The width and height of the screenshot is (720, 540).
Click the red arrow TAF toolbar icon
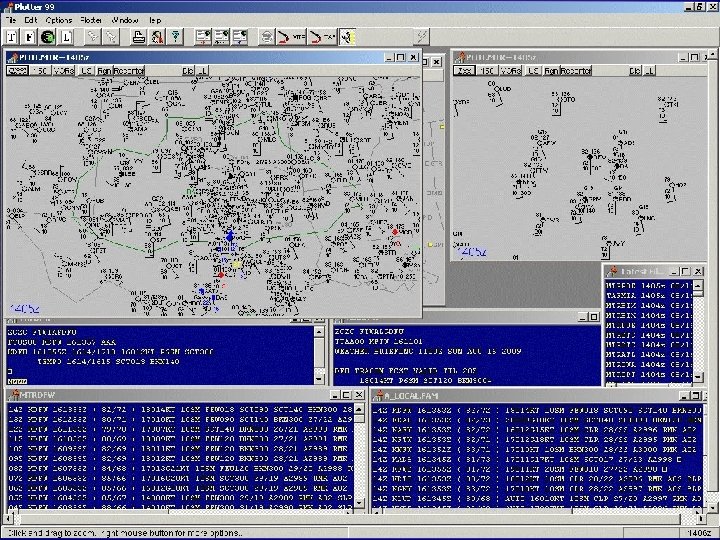[x=322, y=37]
